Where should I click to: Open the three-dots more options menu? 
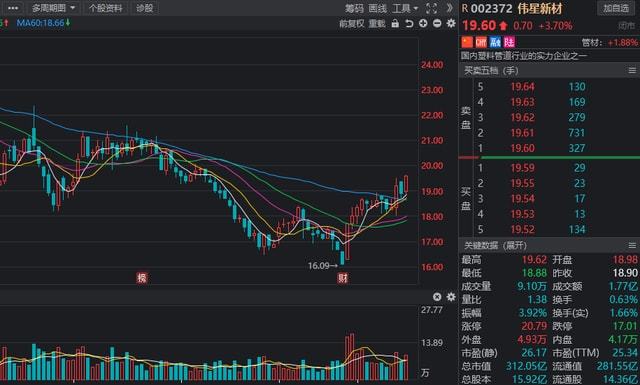click(13, 8)
